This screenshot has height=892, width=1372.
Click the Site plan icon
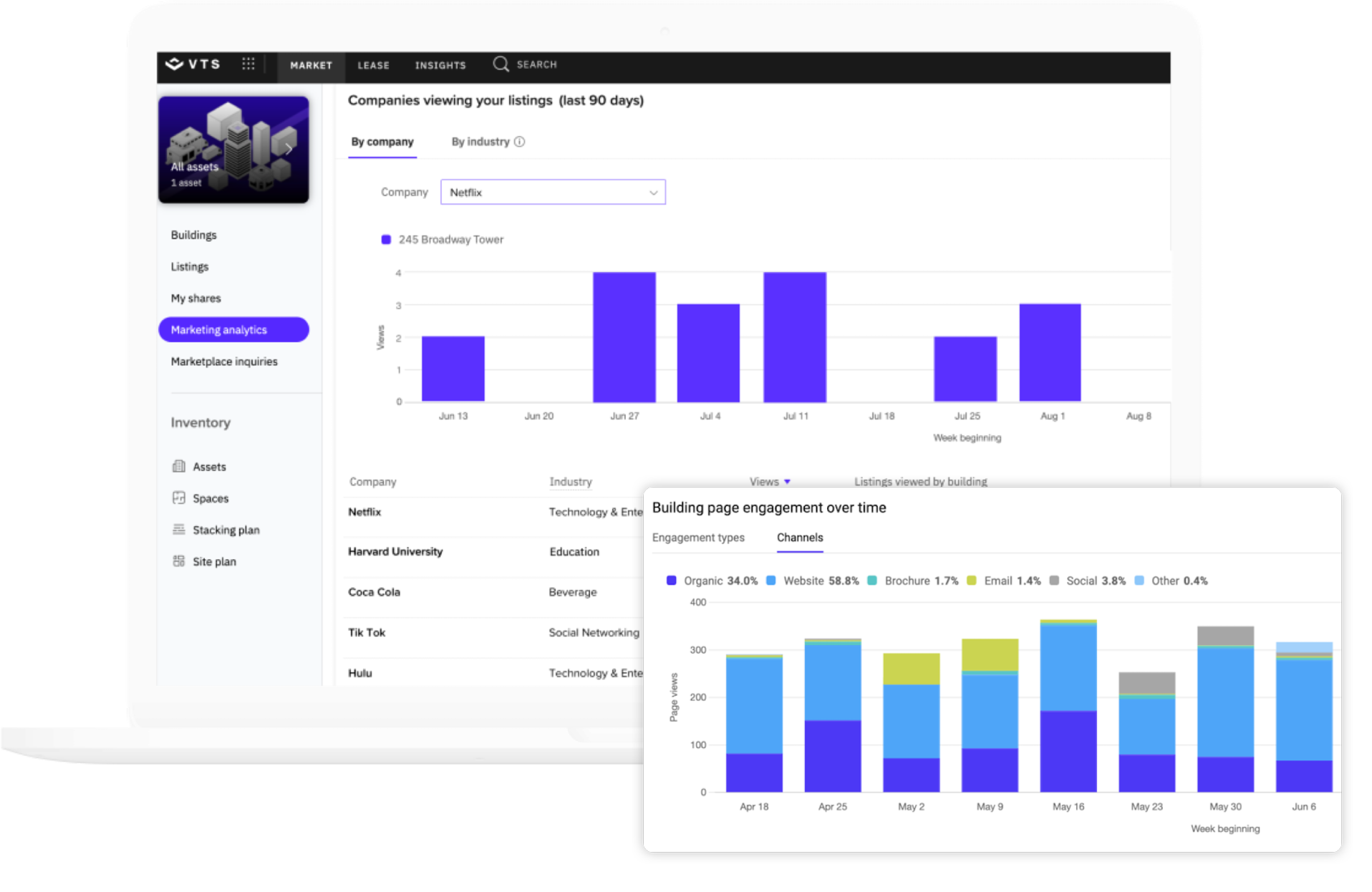(179, 561)
